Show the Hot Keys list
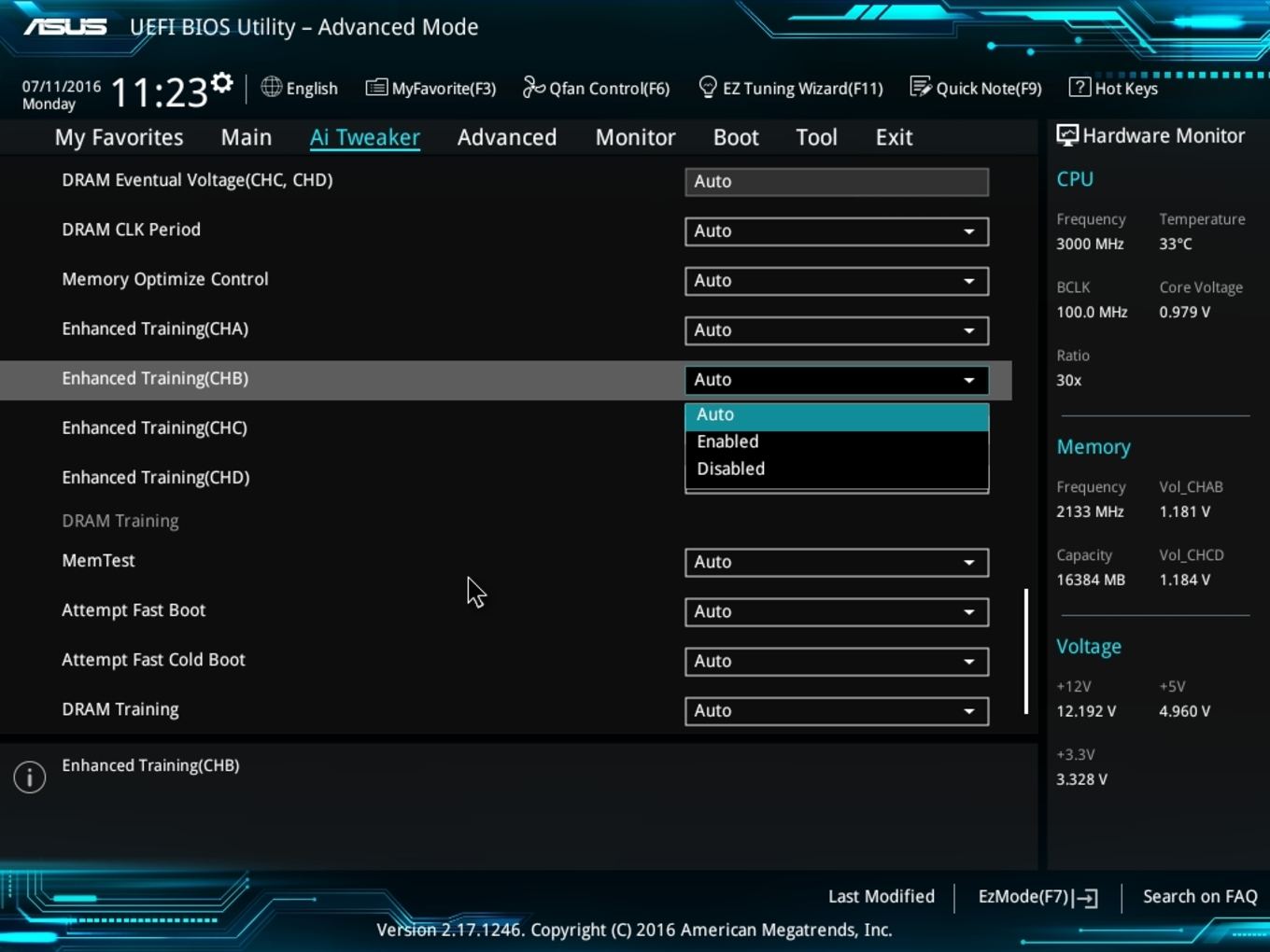The image size is (1270, 952). [1113, 88]
